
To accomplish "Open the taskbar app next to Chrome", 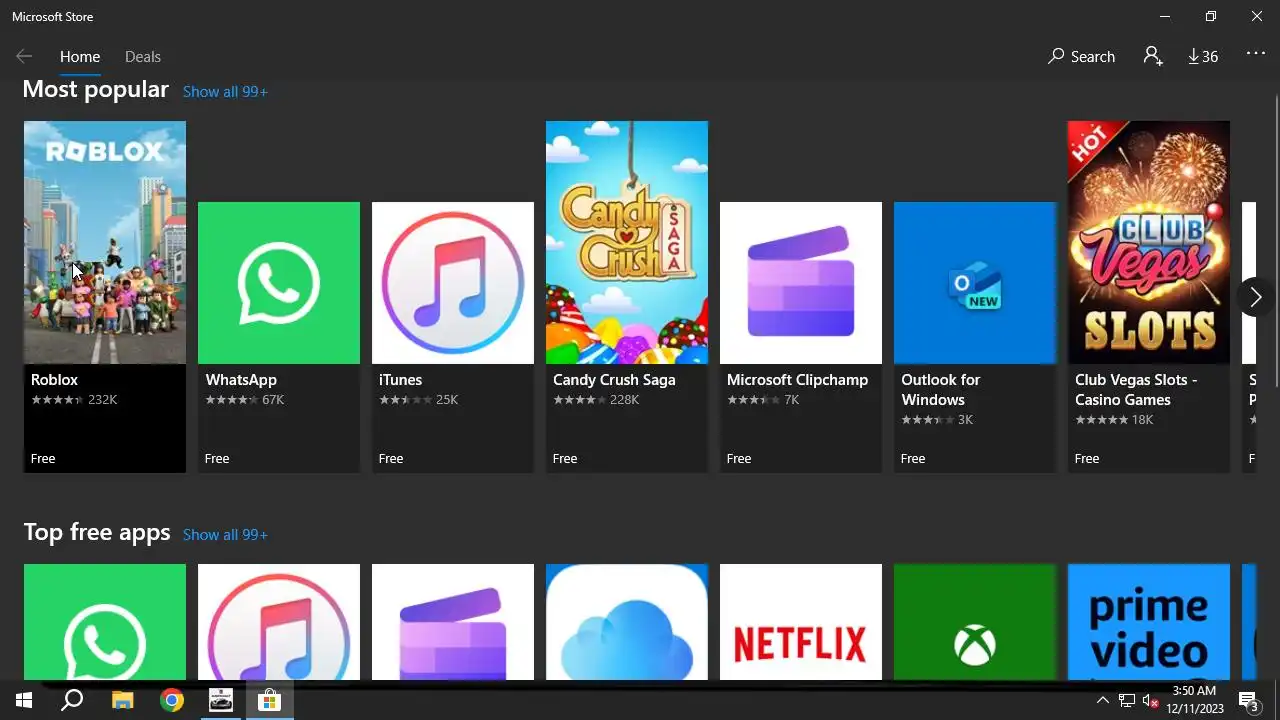I will tap(220, 700).
